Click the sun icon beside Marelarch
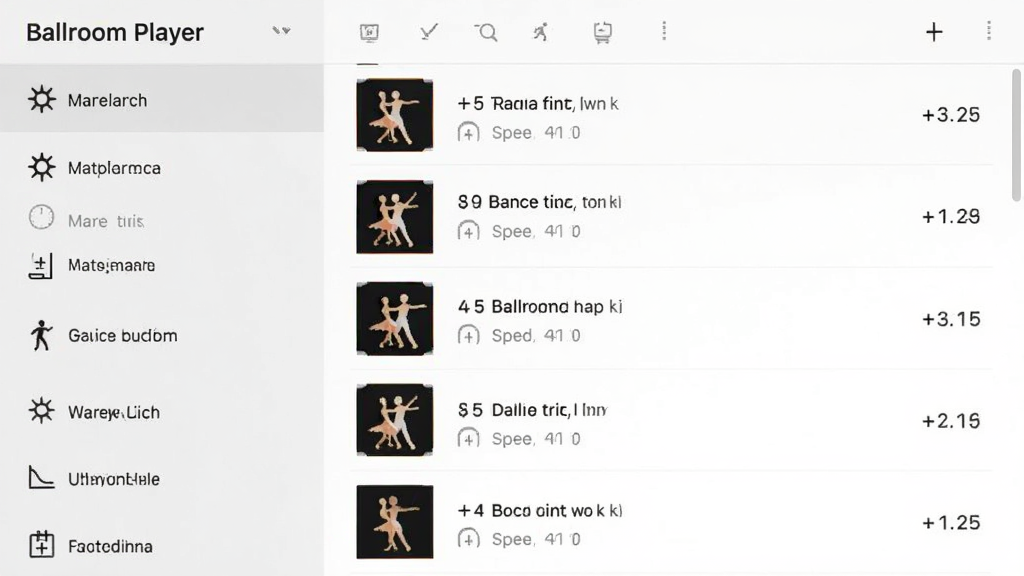Screen dimensions: 1024x576 click(41, 99)
